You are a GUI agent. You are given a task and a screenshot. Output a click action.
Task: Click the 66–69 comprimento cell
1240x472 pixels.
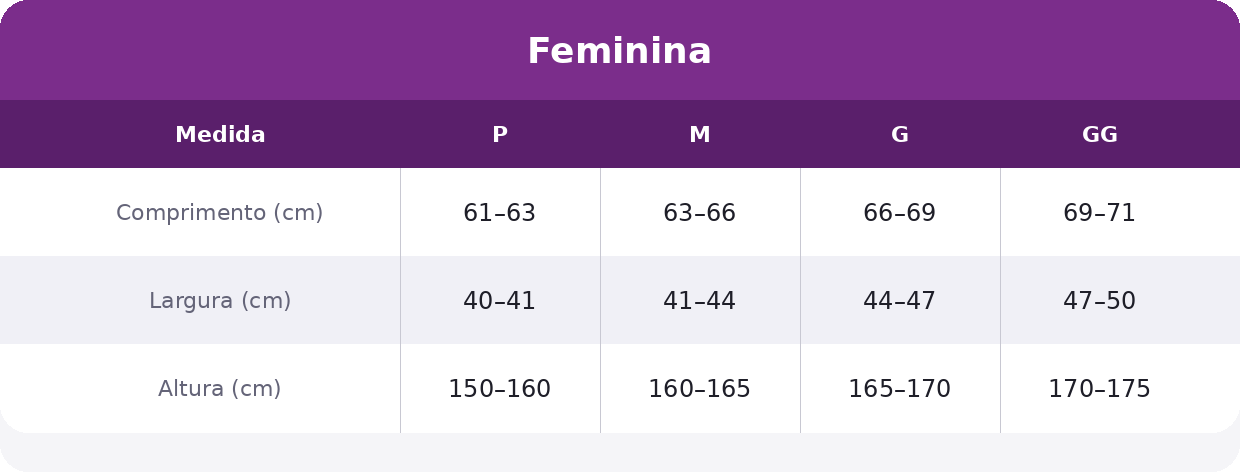pos(900,213)
